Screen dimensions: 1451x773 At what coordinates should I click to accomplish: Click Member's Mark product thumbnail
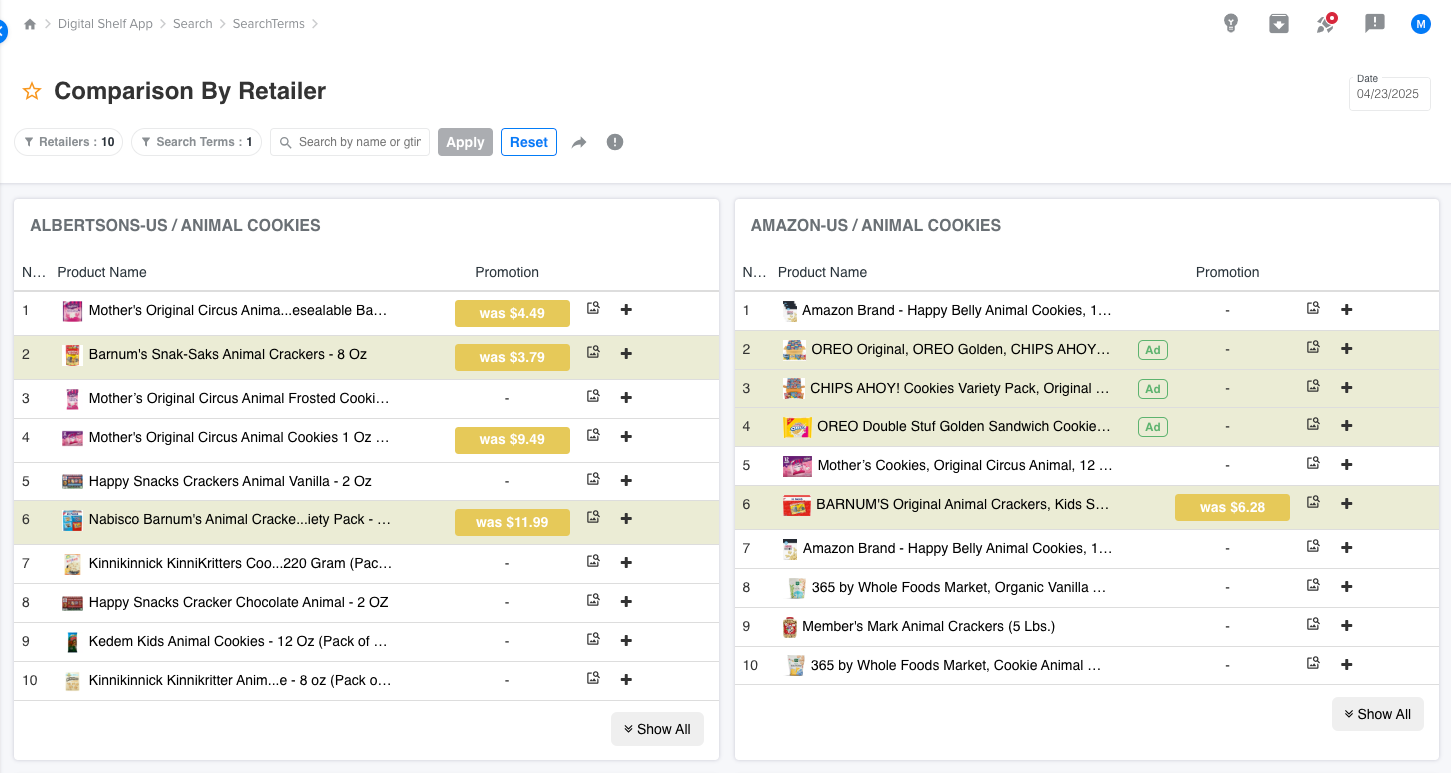pos(790,627)
